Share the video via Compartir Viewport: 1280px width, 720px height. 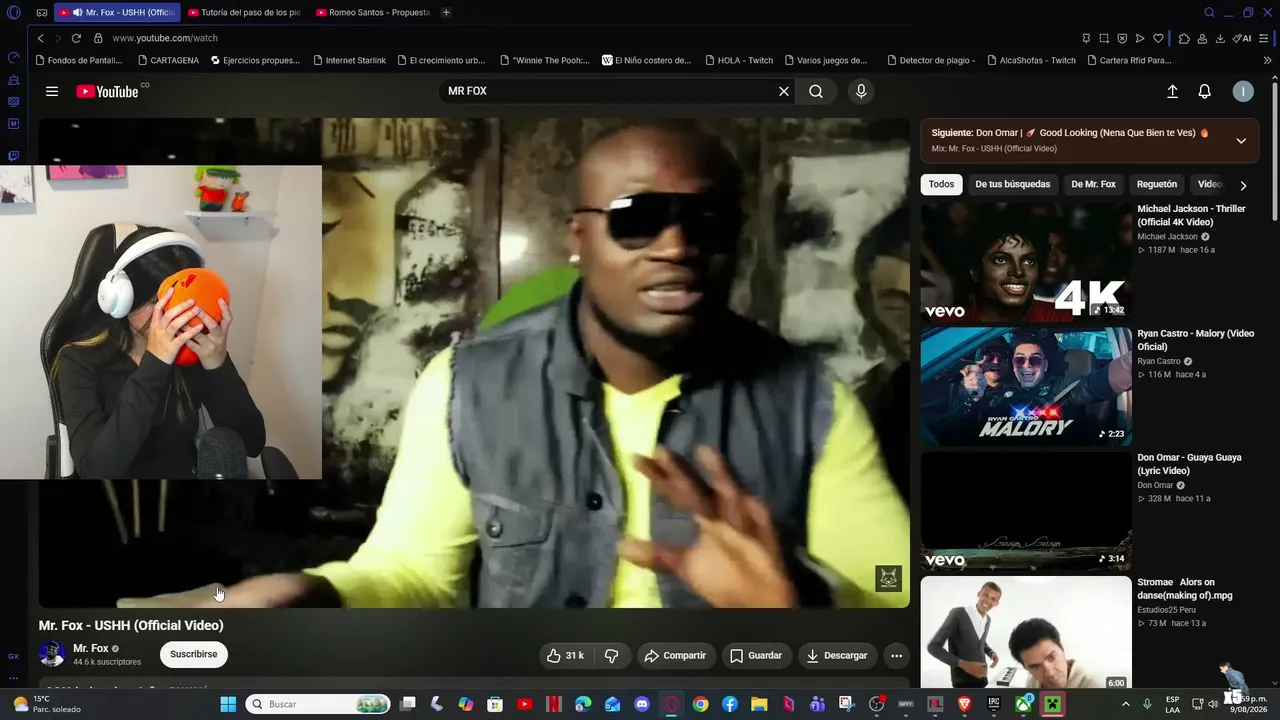(x=676, y=656)
